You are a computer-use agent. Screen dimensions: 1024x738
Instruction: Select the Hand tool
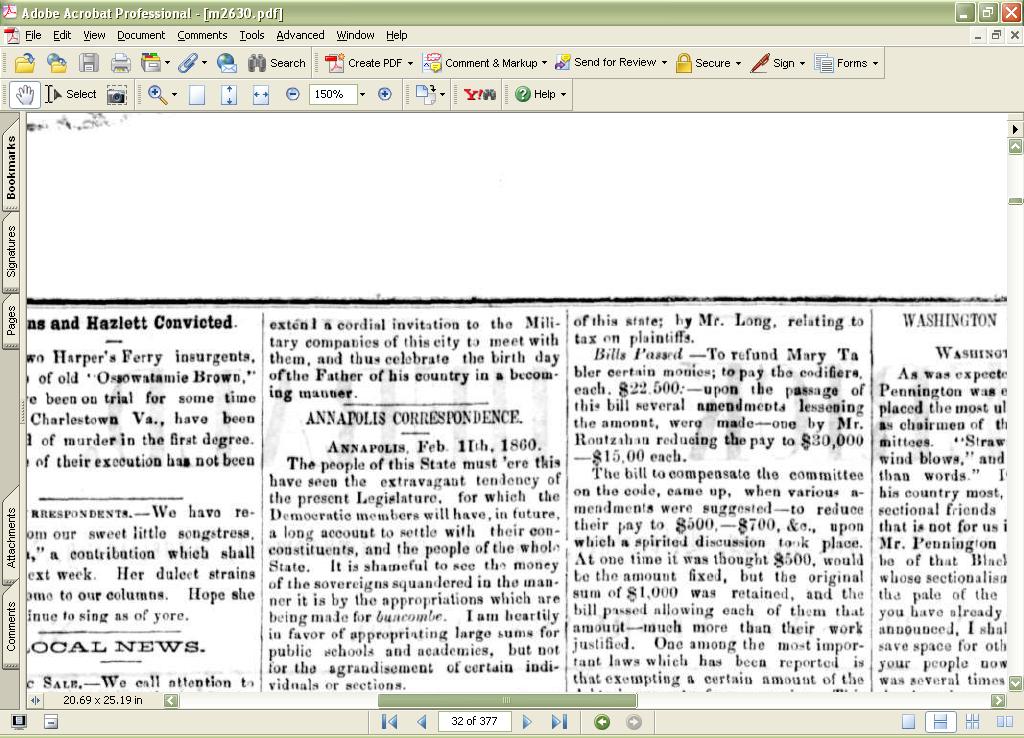25,95
